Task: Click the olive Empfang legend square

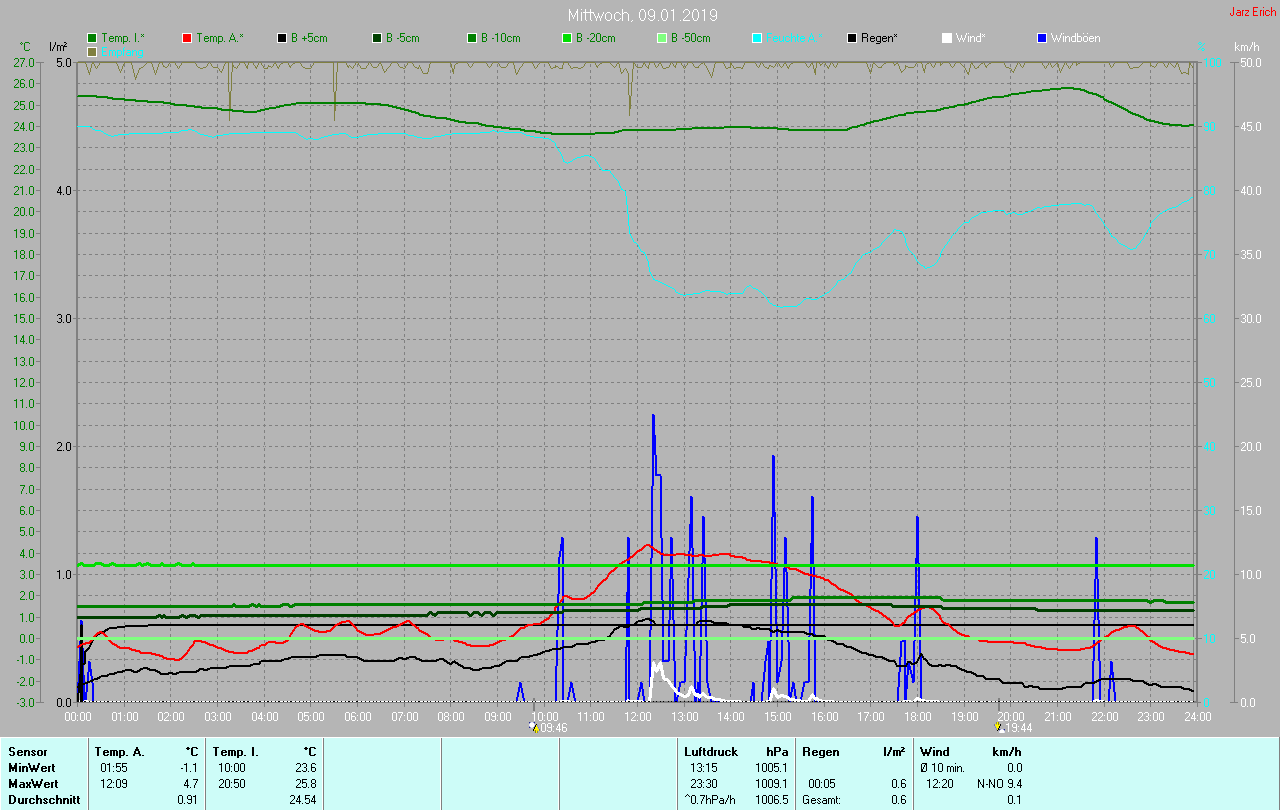Action: [93, 51]
